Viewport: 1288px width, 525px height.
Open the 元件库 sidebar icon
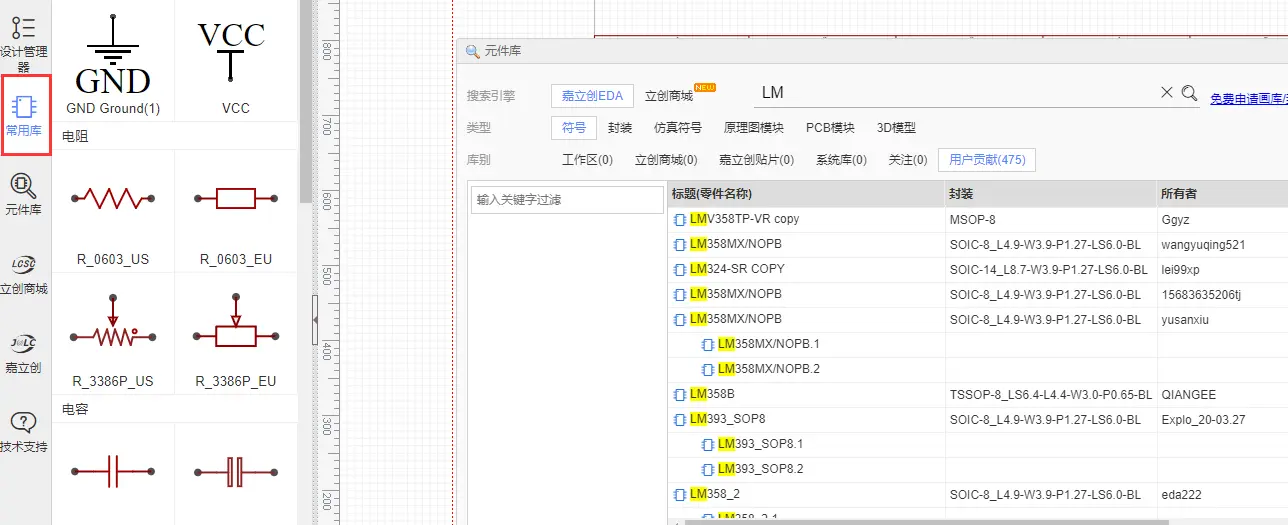point(24,193)
